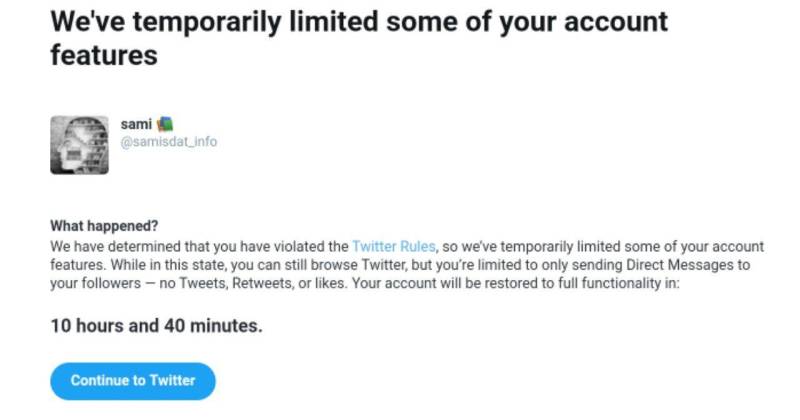Open the Twitter Rules link
The height and width of the screenshot is (420, 800).
(x=393, y=246)
